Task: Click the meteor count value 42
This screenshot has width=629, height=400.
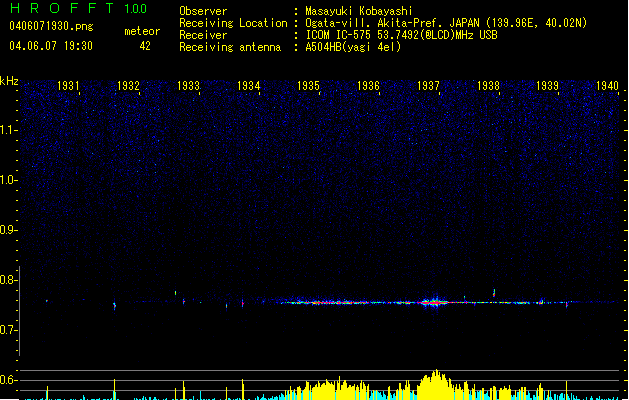Action: [x=145, y=46]
